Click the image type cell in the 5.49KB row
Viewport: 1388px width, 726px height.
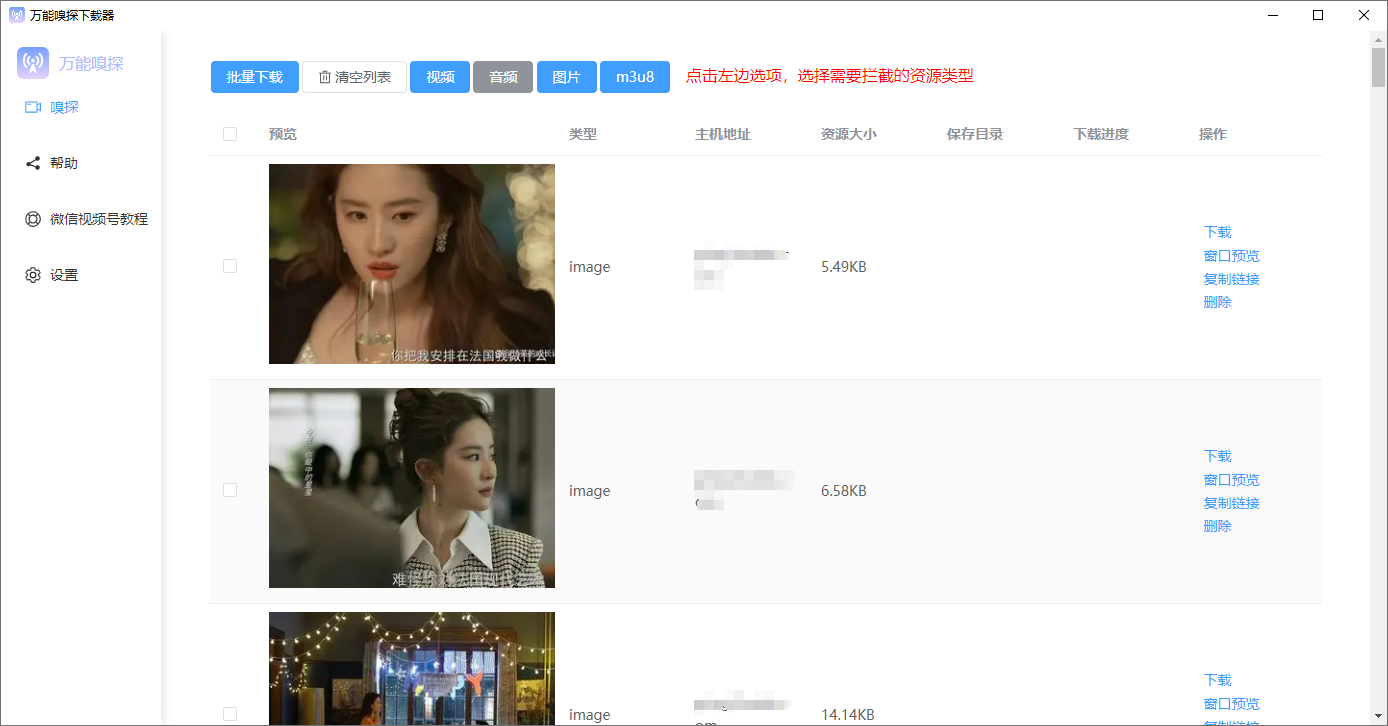click(x=590, y=267)
